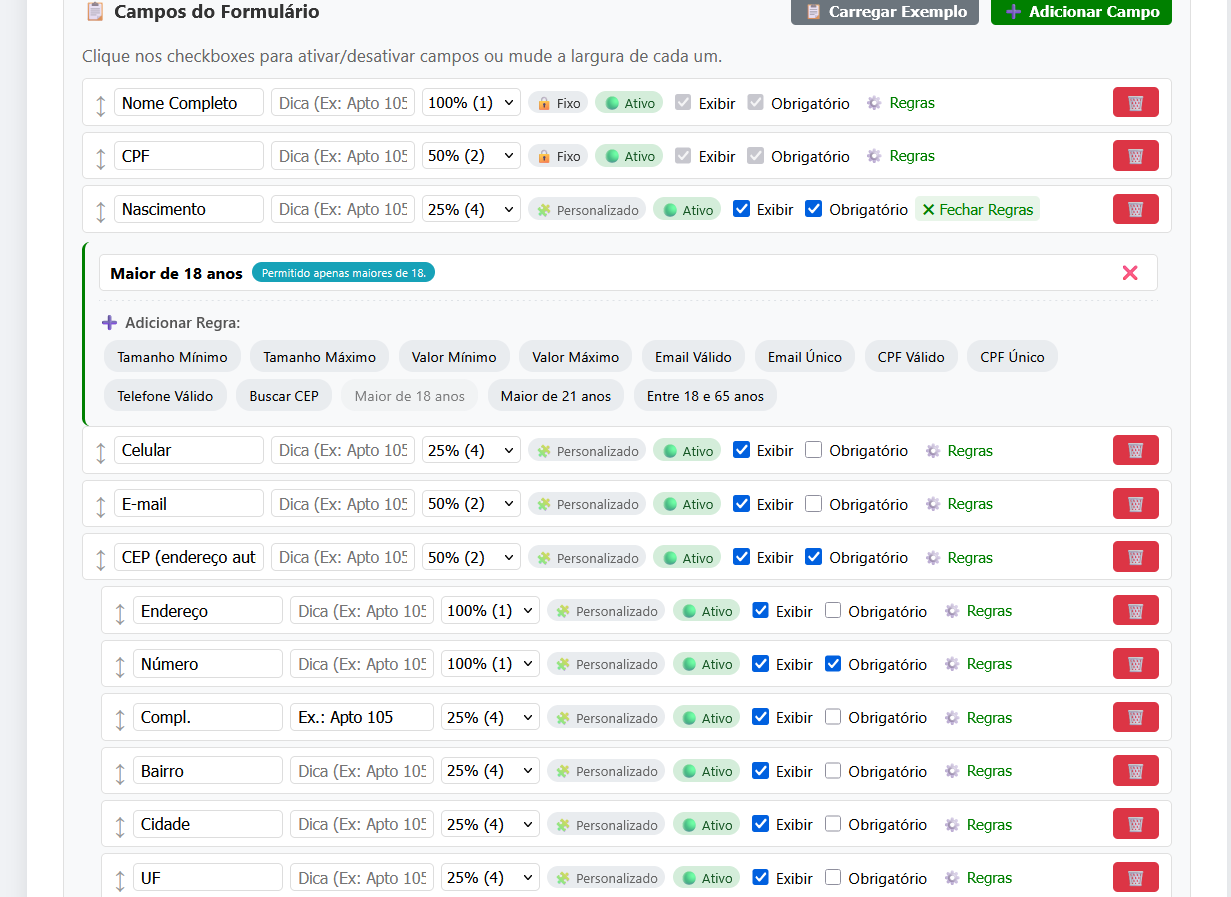Enable Obrigatório checkbox for Celular
The height and width of the screenshot is (897, 1231).
tap(813, 450)
